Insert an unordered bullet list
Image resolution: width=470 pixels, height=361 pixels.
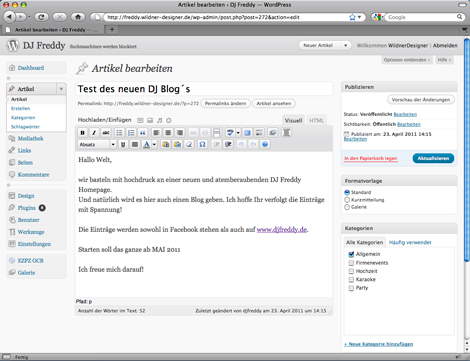click(119, 133)
